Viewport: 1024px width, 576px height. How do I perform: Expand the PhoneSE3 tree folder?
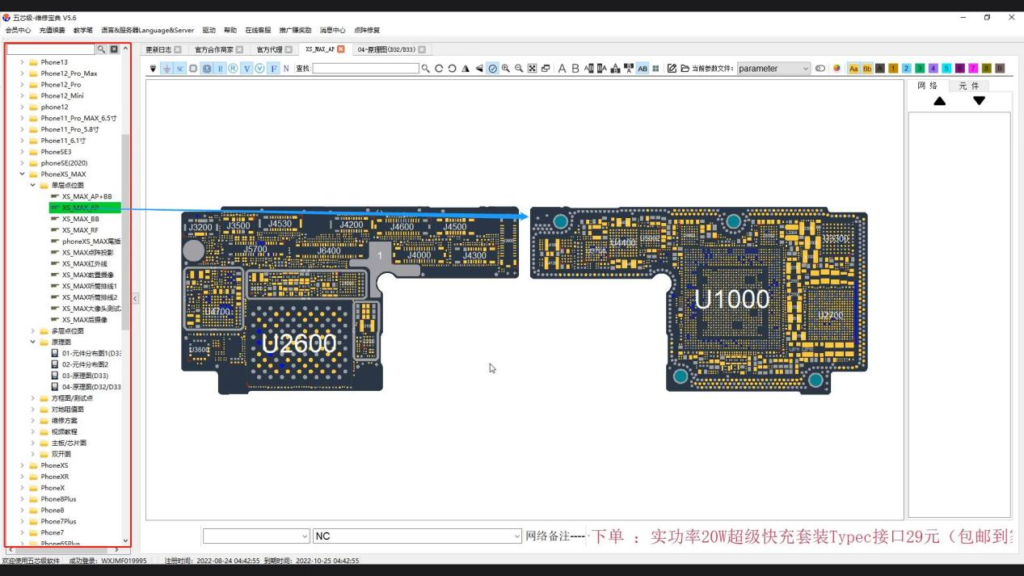pos(22,152)
